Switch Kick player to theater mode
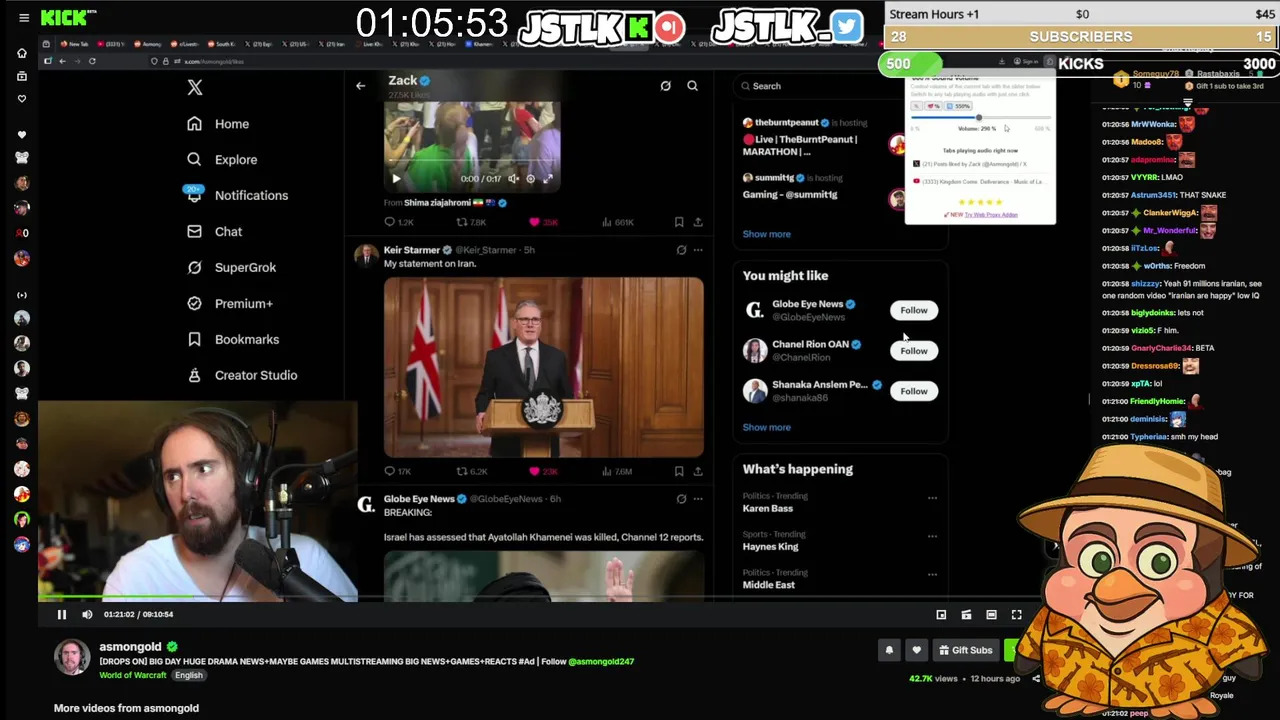This screenshot has width=1280, height=720. pos(991,614)
